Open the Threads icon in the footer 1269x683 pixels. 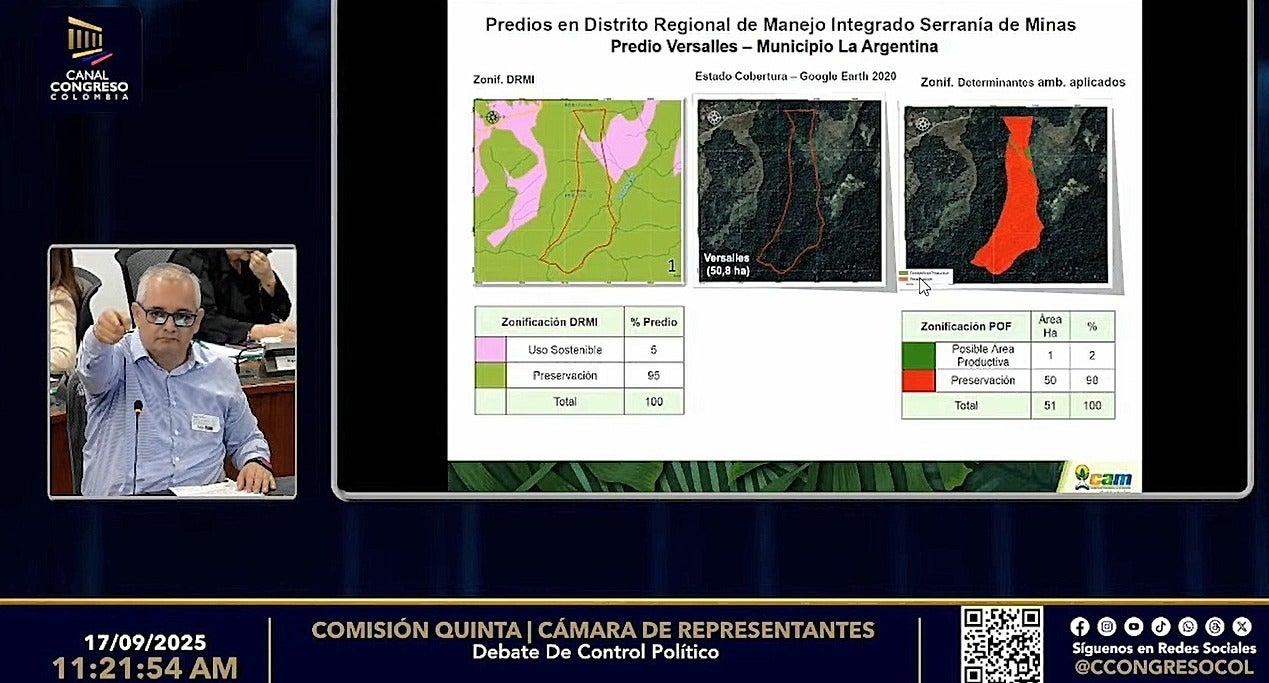point(1214,626)
